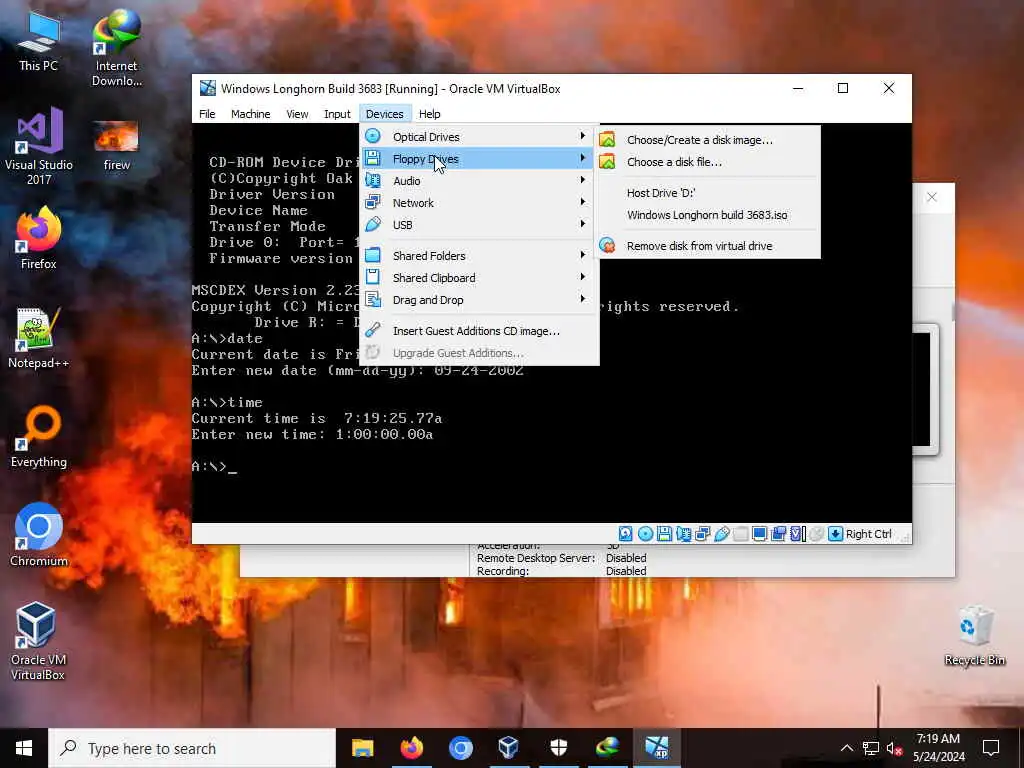Screen dimensions: 1024x768
Task: Open Firefox desktop shortcut
Action: 39,238
